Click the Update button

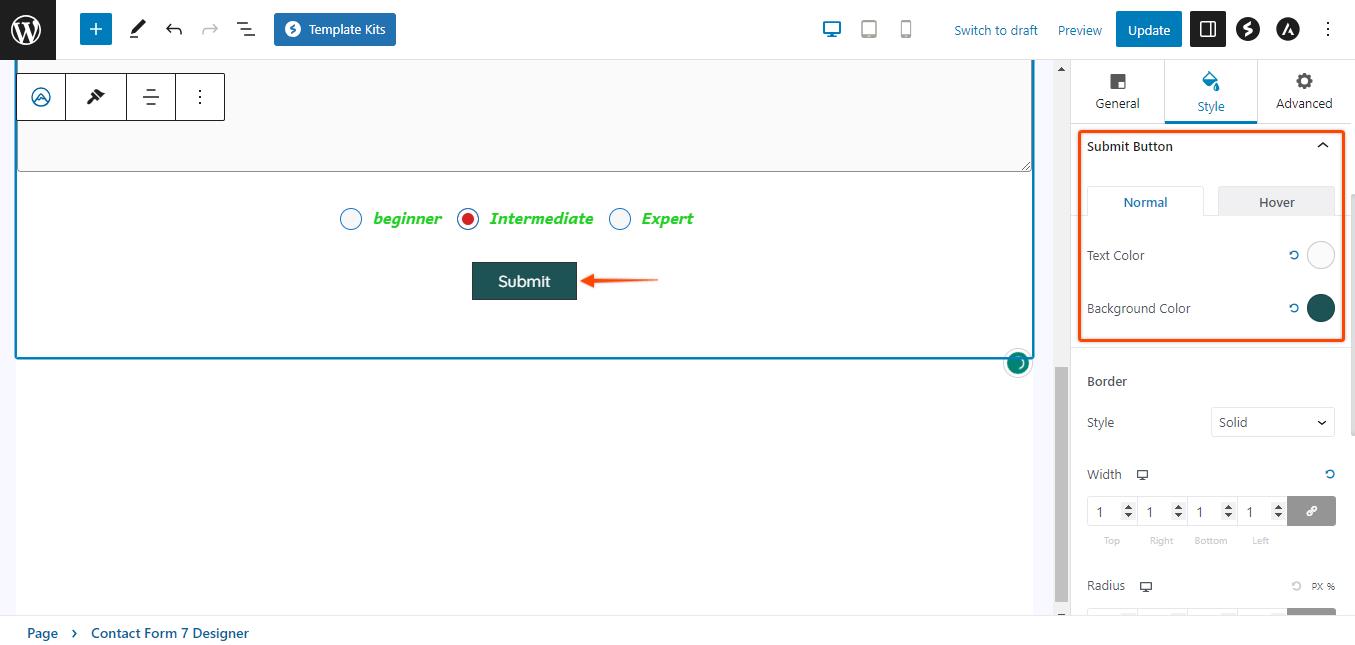(x=1148, y=30)
